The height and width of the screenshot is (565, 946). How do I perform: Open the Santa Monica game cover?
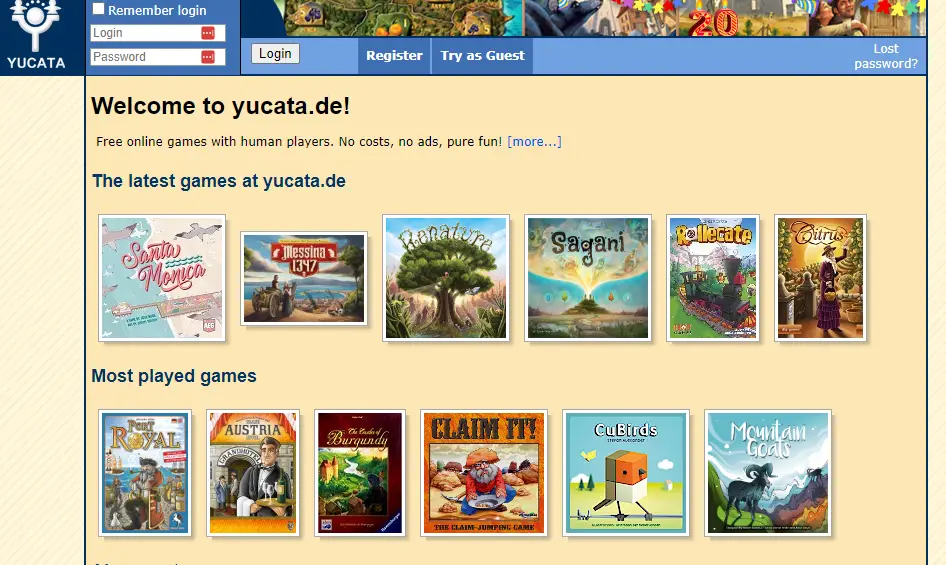(x=162, y=278)
